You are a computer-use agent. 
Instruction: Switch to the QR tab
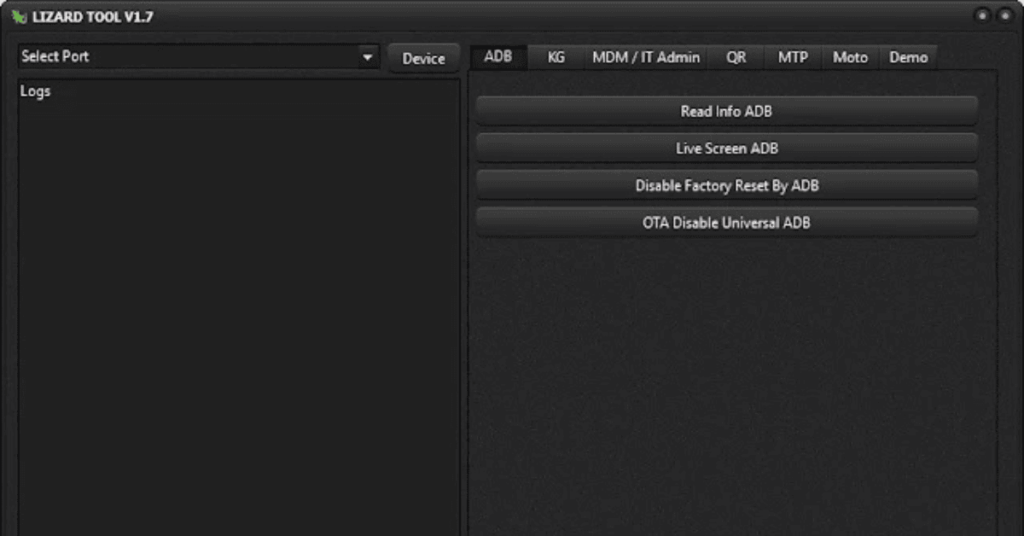736,57
